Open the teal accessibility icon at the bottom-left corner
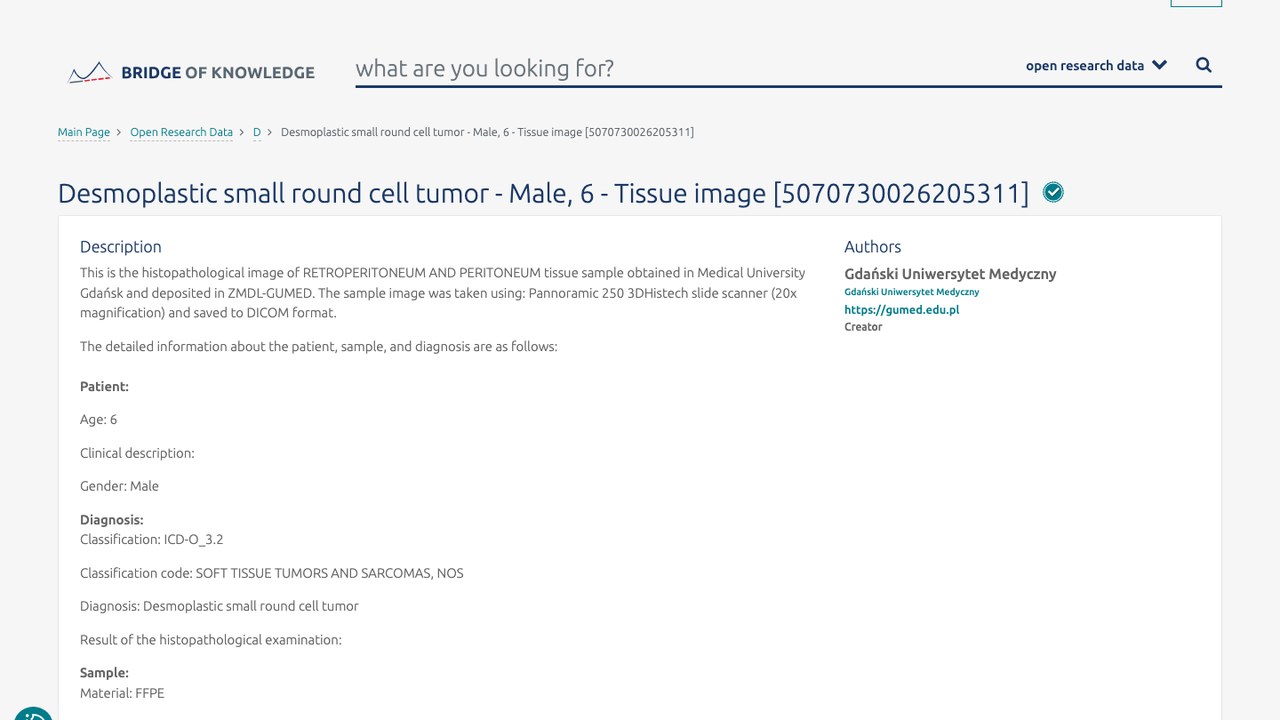 (32, 713)
